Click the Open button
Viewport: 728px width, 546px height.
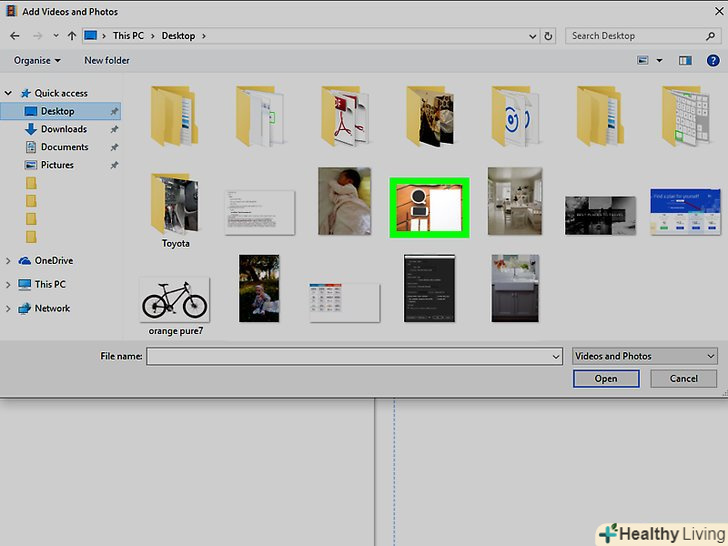[606, 379]
